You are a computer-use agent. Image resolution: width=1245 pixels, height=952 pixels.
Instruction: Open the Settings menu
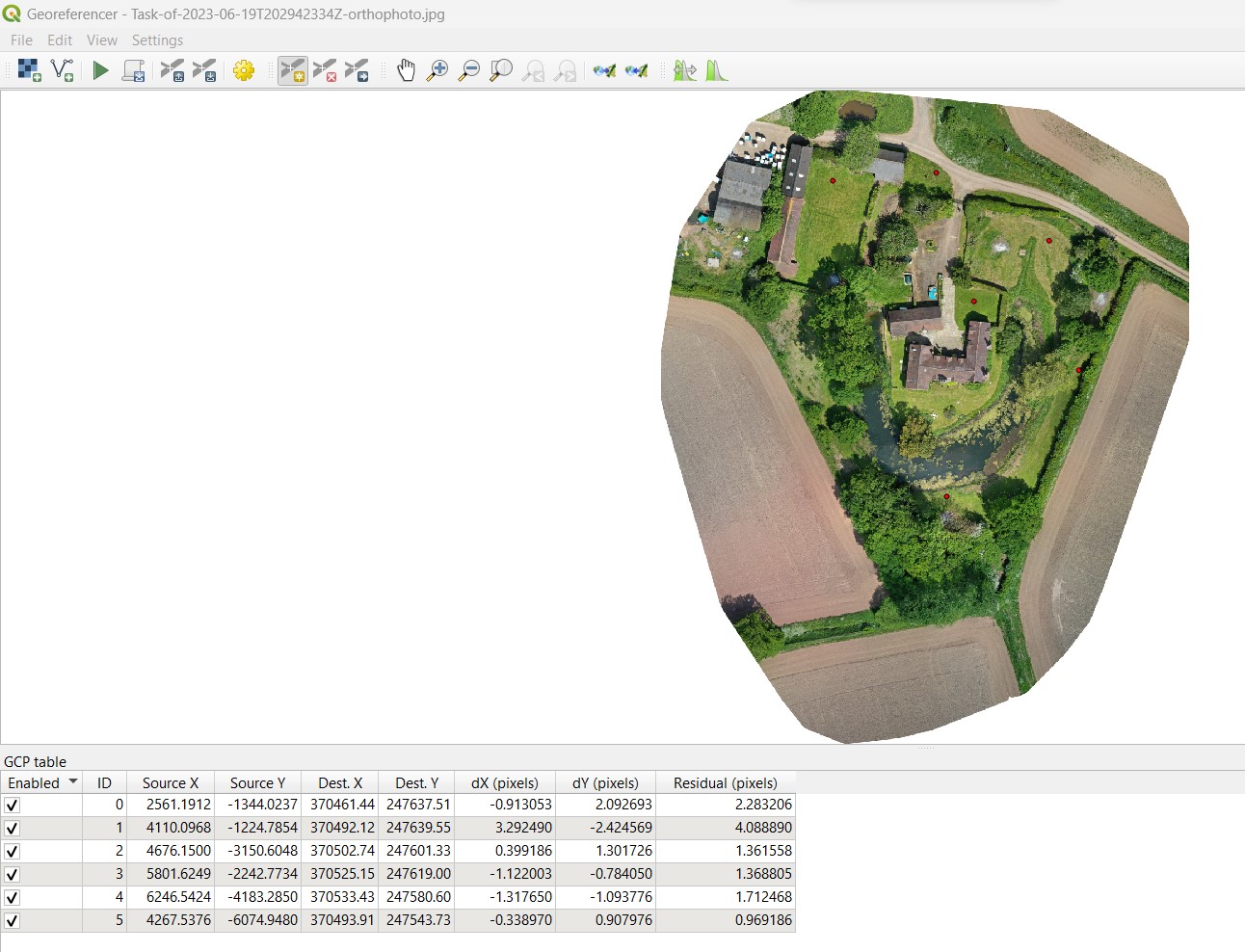pyautogui.click(x=157, y=40)
